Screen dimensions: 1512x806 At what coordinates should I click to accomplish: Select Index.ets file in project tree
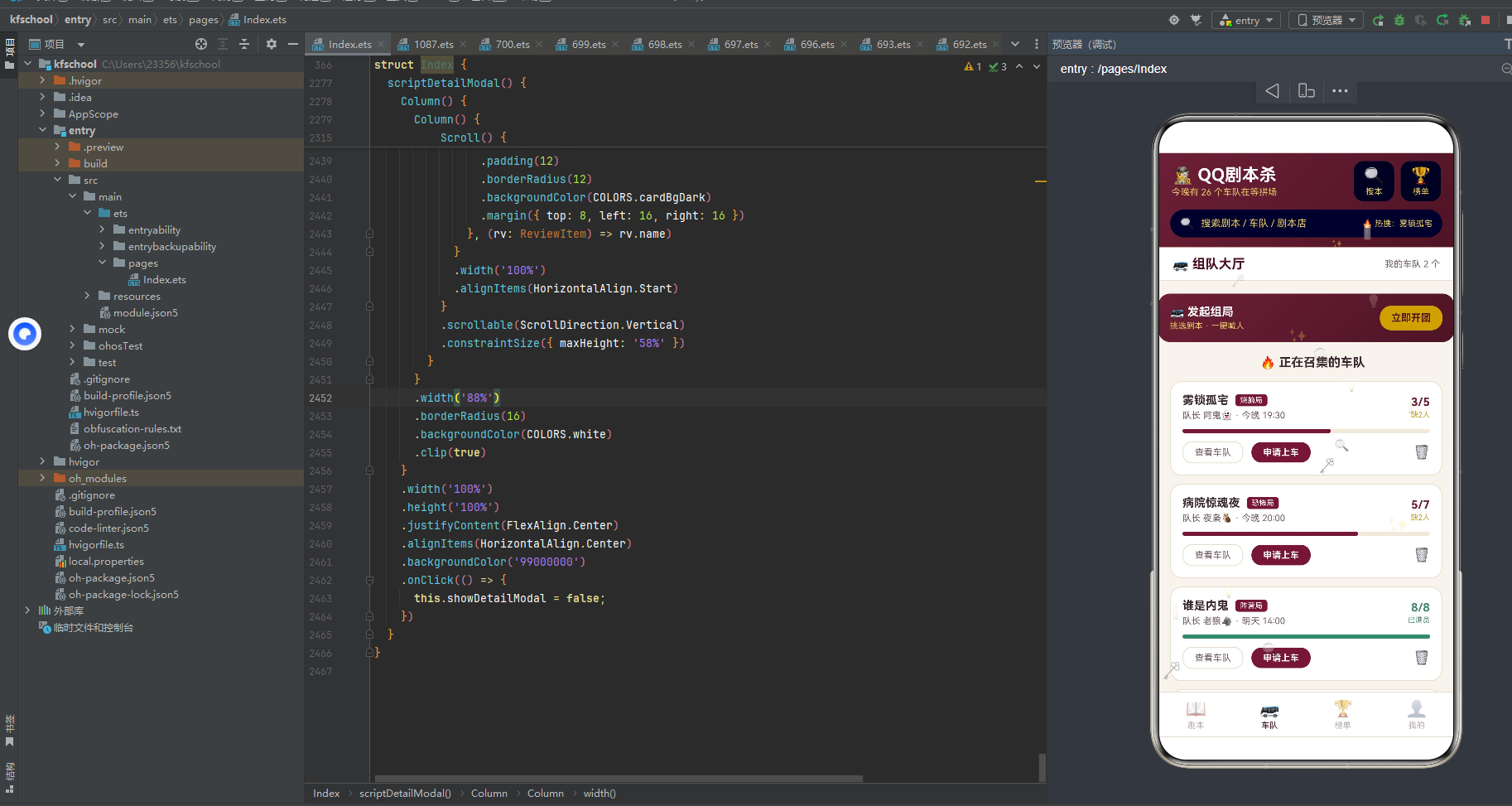point(164,280)
